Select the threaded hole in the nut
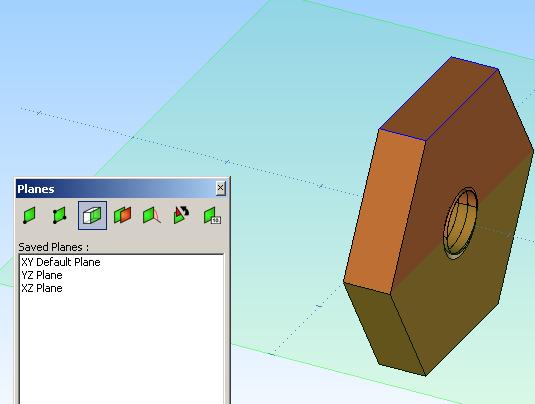This screenshot has height=404, width=535. click(460, 223)
